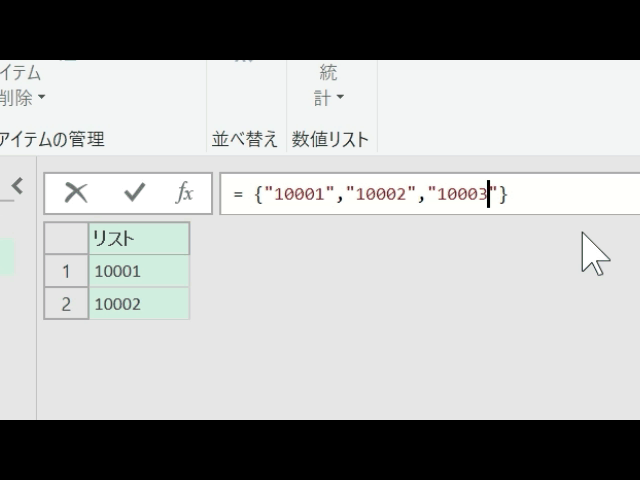This screenshot has height=480, width=640.
Task: Click row number 2 header
Action: [66, 304]
